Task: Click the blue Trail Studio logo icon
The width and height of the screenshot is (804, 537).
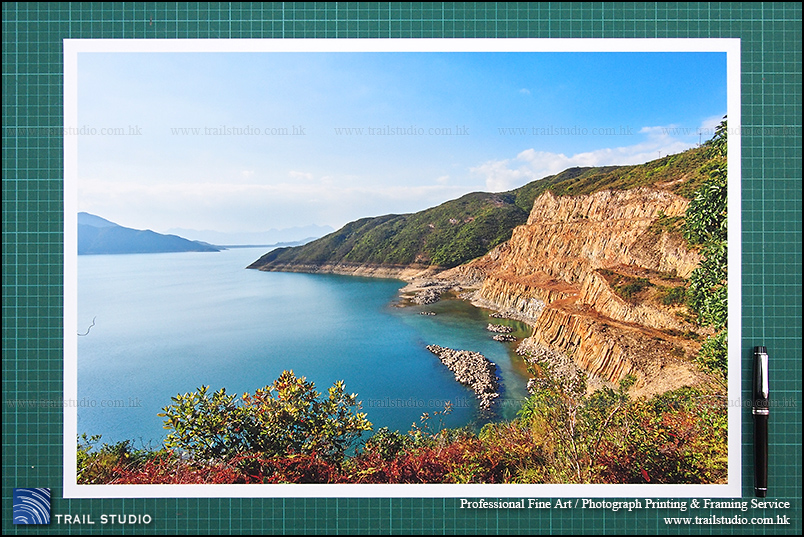Action: point(32,506)
